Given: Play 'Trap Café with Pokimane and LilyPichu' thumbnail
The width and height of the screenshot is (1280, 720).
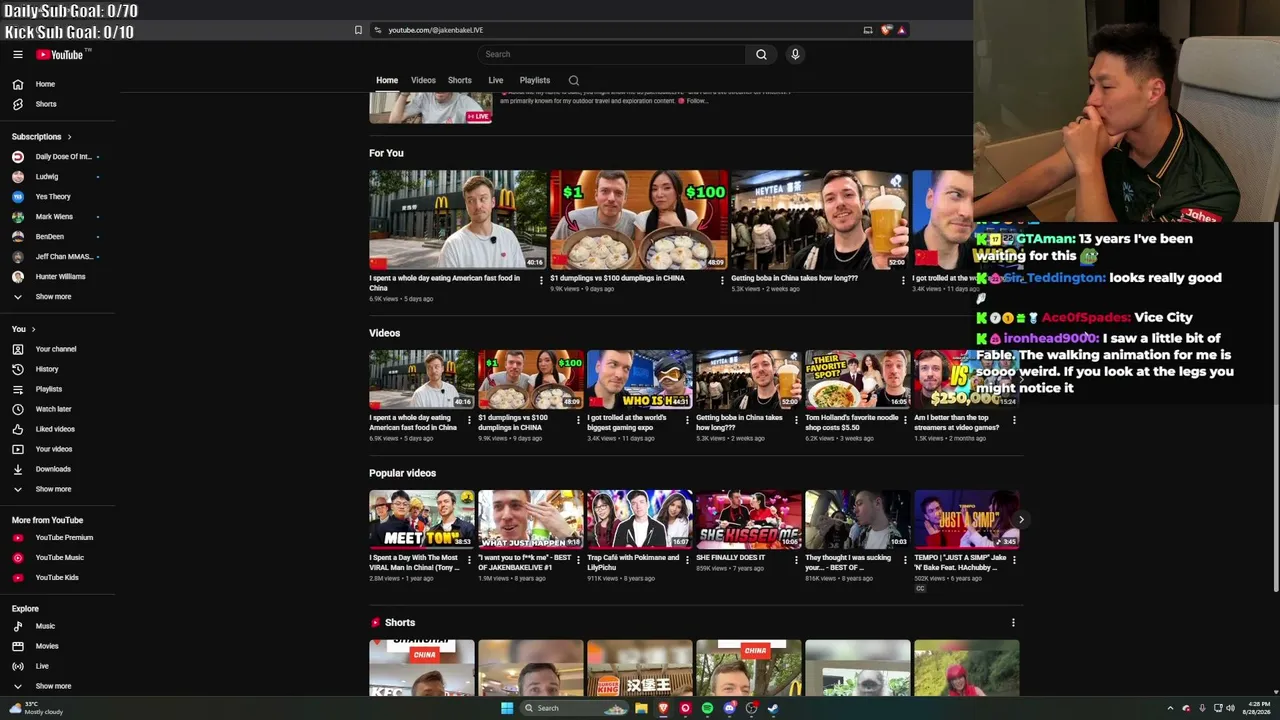Looking at the screenshot, I should pyautogui.click(x=640, y=519).
